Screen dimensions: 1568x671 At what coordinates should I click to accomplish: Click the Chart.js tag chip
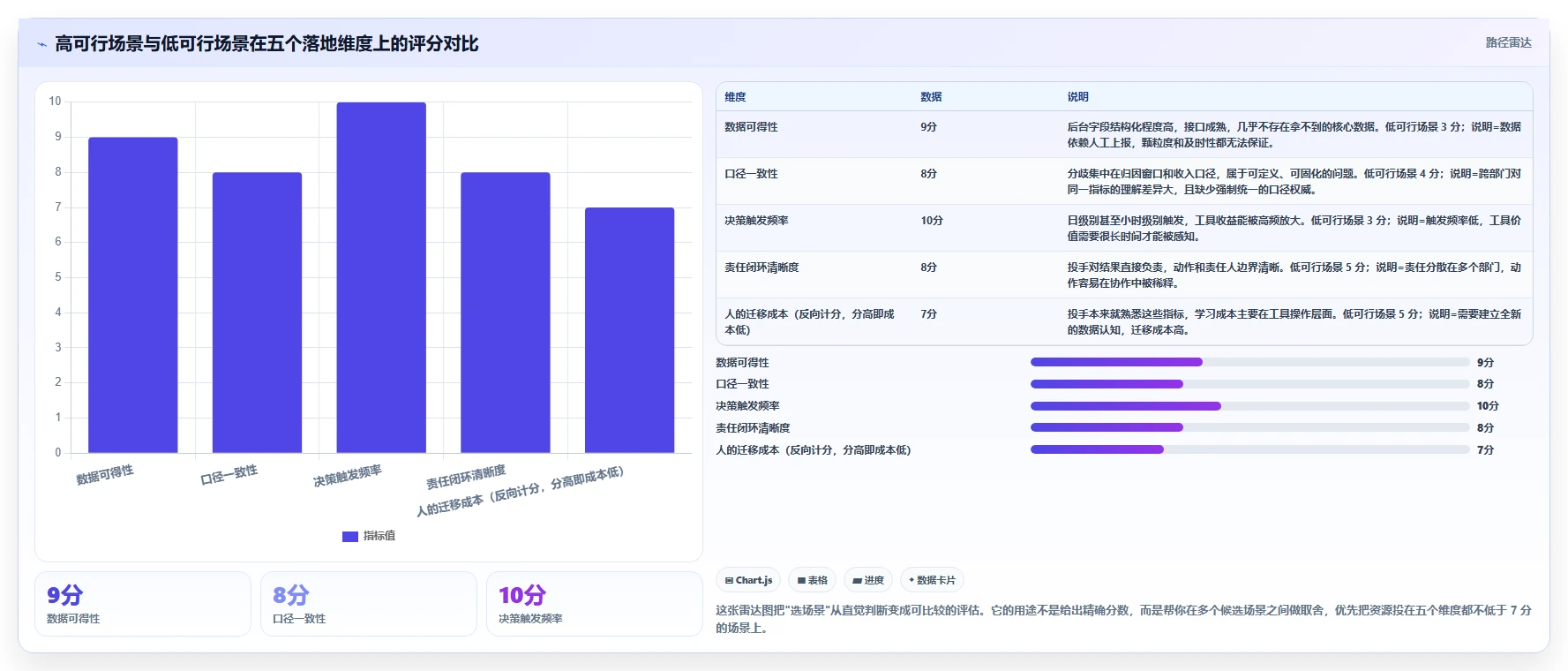tap(748, 580)
